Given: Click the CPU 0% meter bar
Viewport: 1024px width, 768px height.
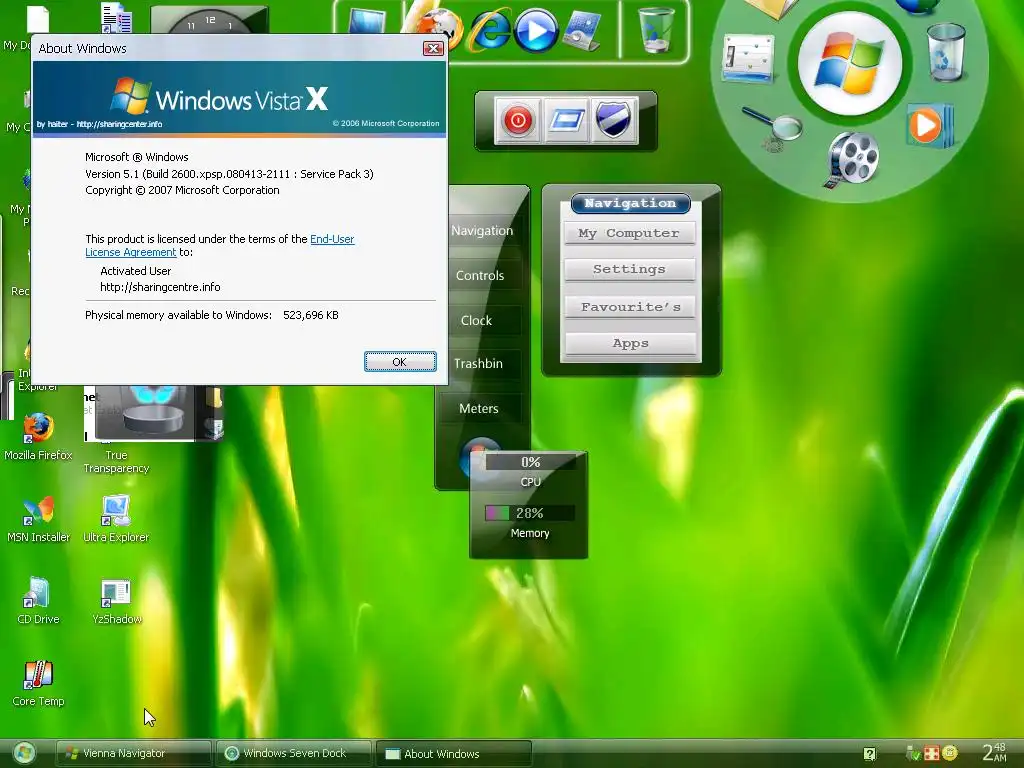Looking at the screenshot, I should click(x=530, y=462).
